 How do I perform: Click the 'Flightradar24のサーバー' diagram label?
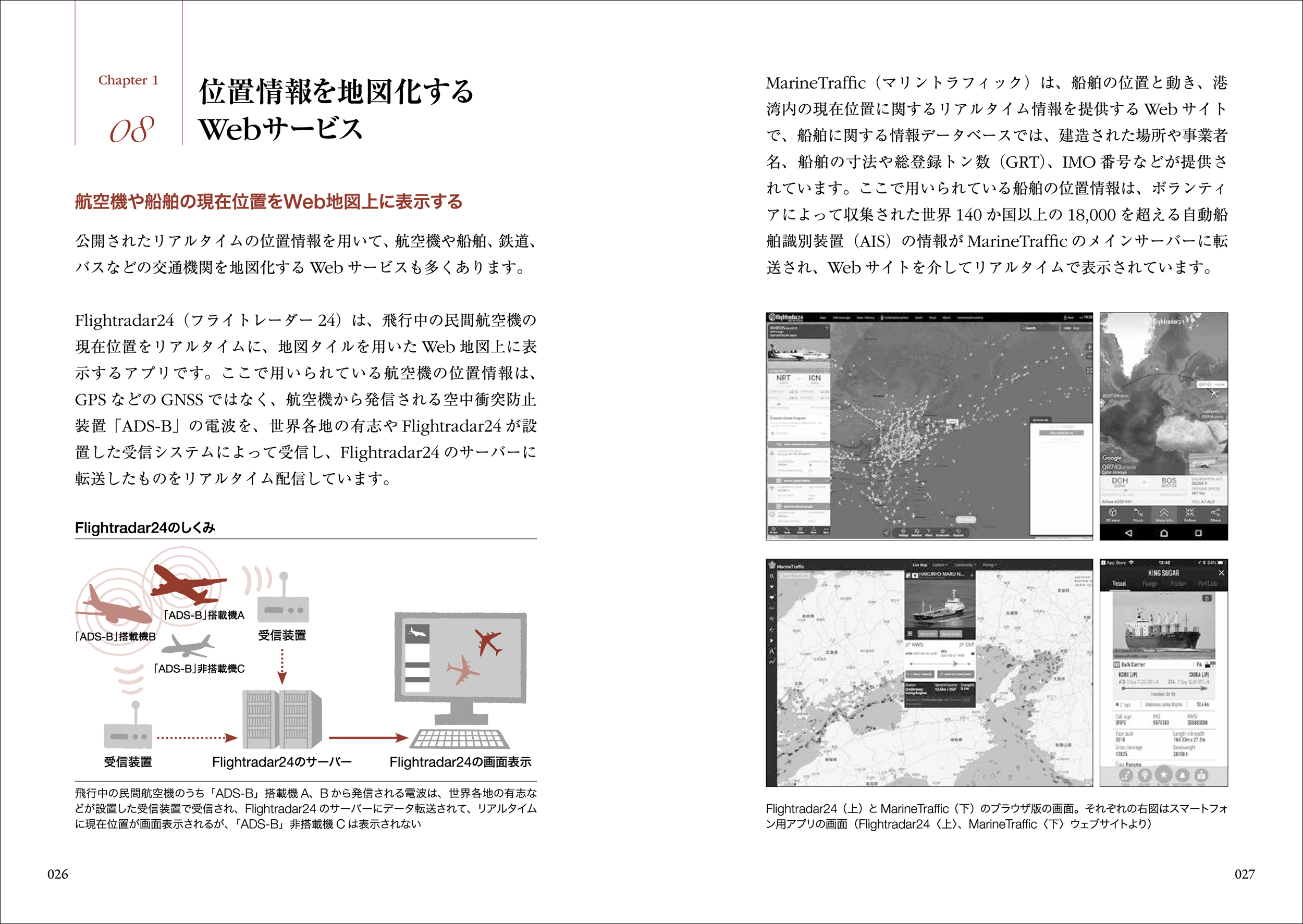[281, 762]
